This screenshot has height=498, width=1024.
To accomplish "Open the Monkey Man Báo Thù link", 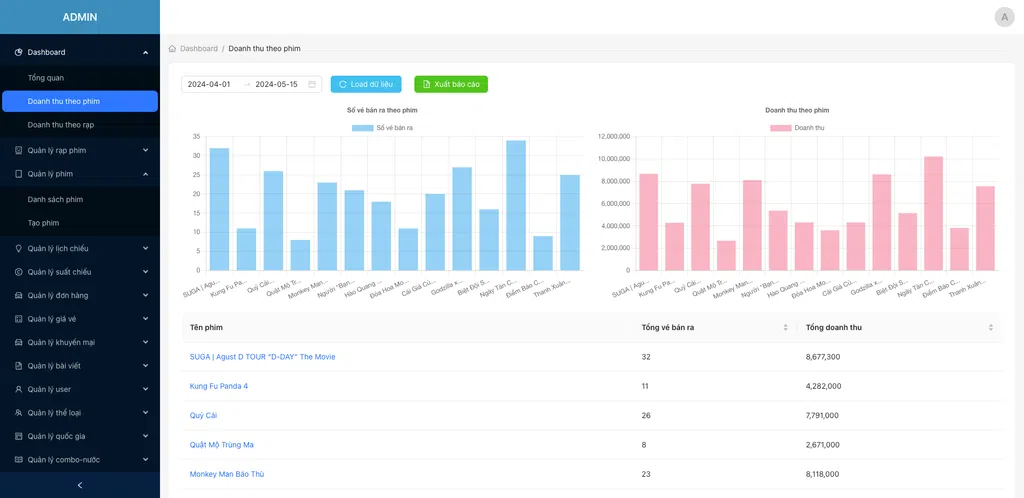I will [x=227, y=475].
